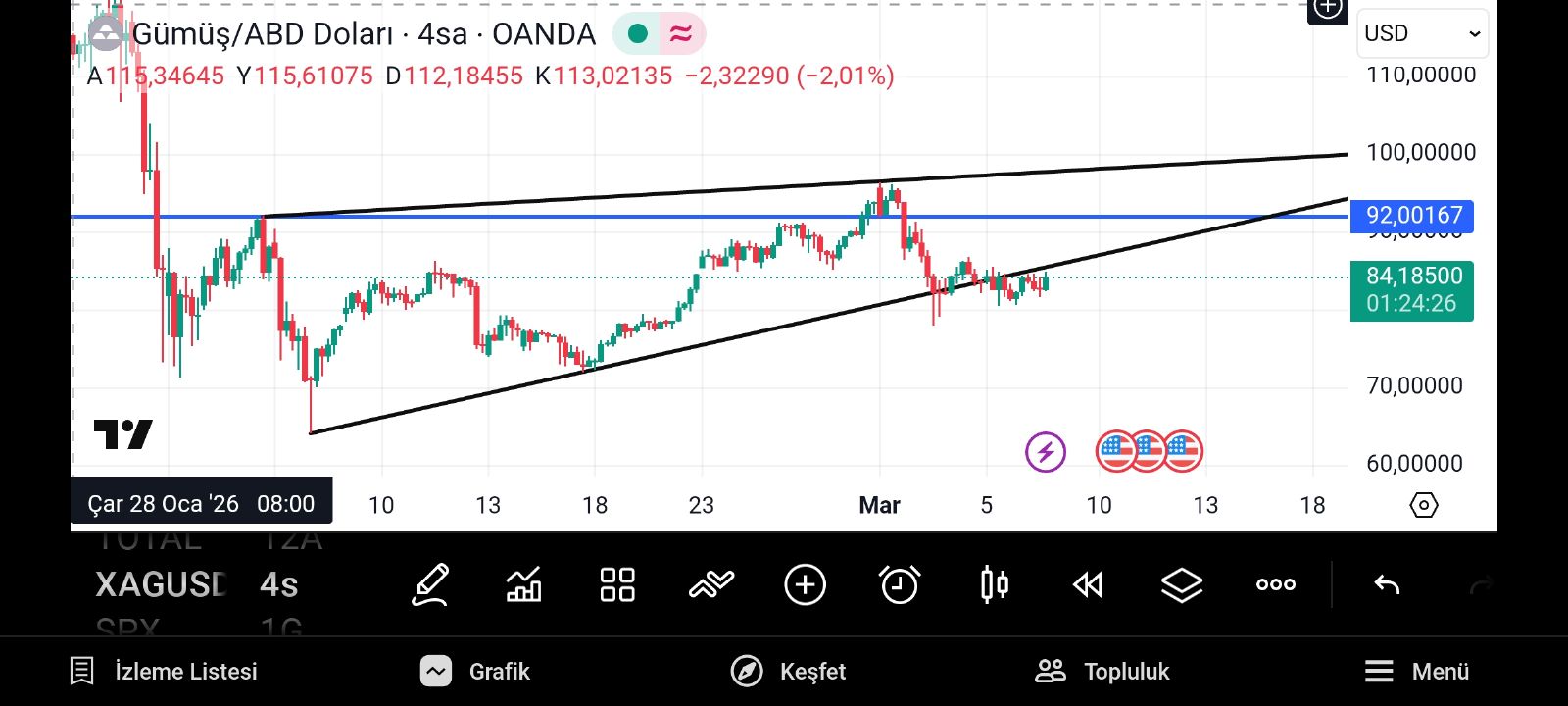Open the object tree layers icon
This screenshot has width=1568, height=706.
[x=1182, y=585]
